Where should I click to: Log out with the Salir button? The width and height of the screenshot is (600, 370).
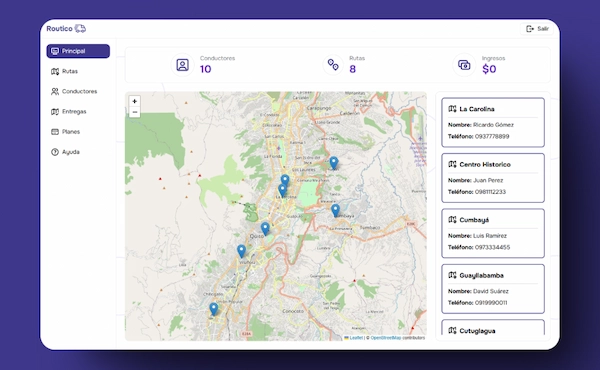[x=537, y=29]
